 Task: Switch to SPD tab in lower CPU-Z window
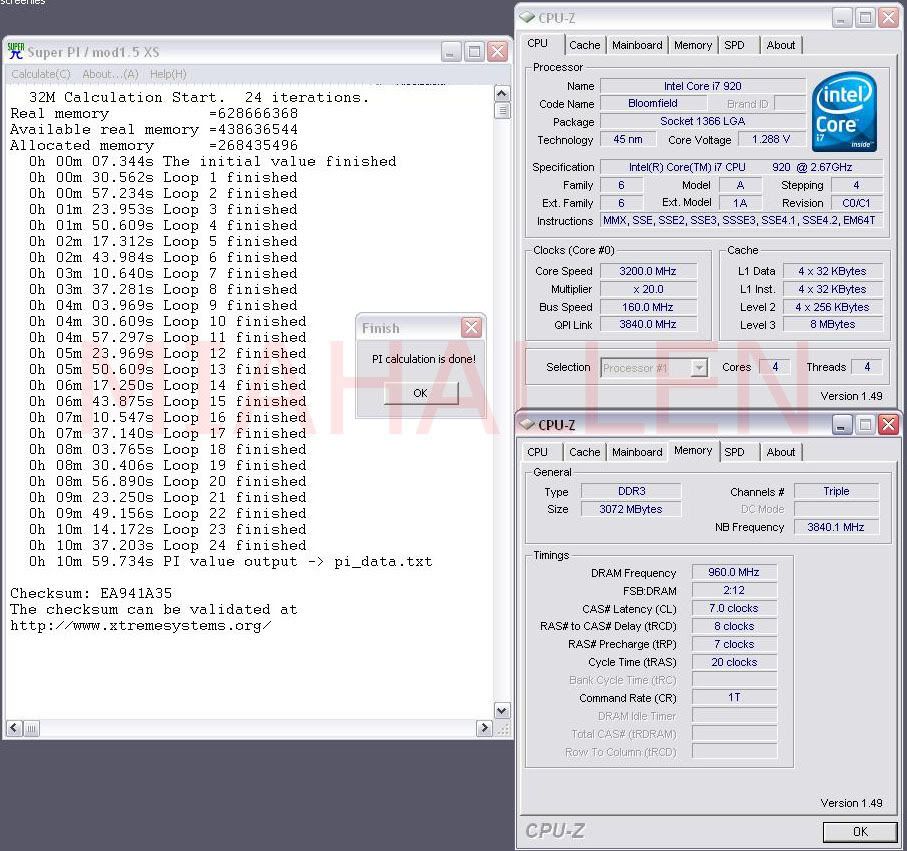click(x=735, y=452)
